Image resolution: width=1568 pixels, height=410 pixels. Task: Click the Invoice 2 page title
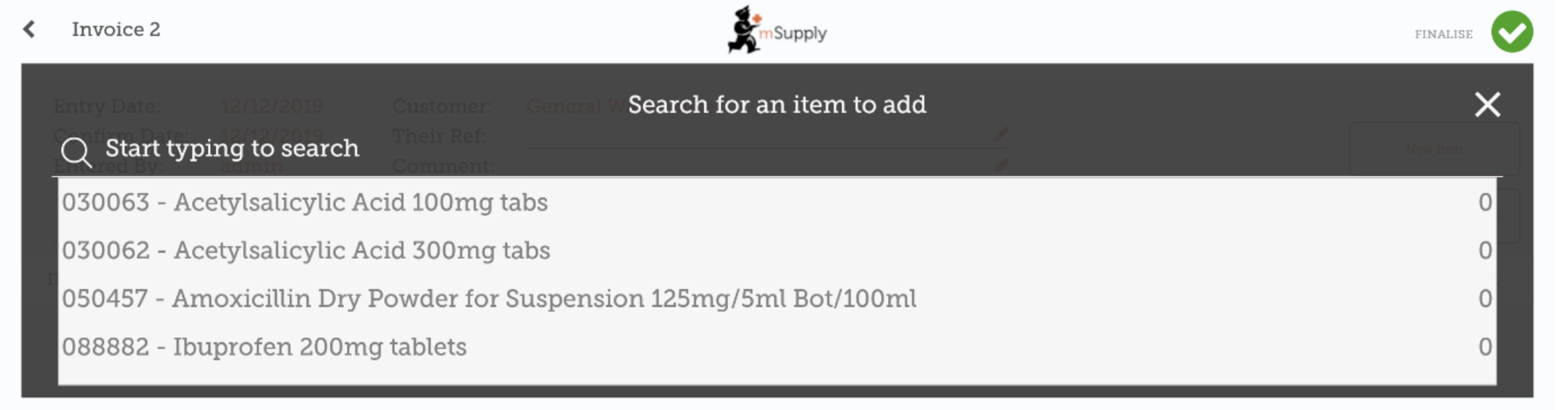[116, 30]
